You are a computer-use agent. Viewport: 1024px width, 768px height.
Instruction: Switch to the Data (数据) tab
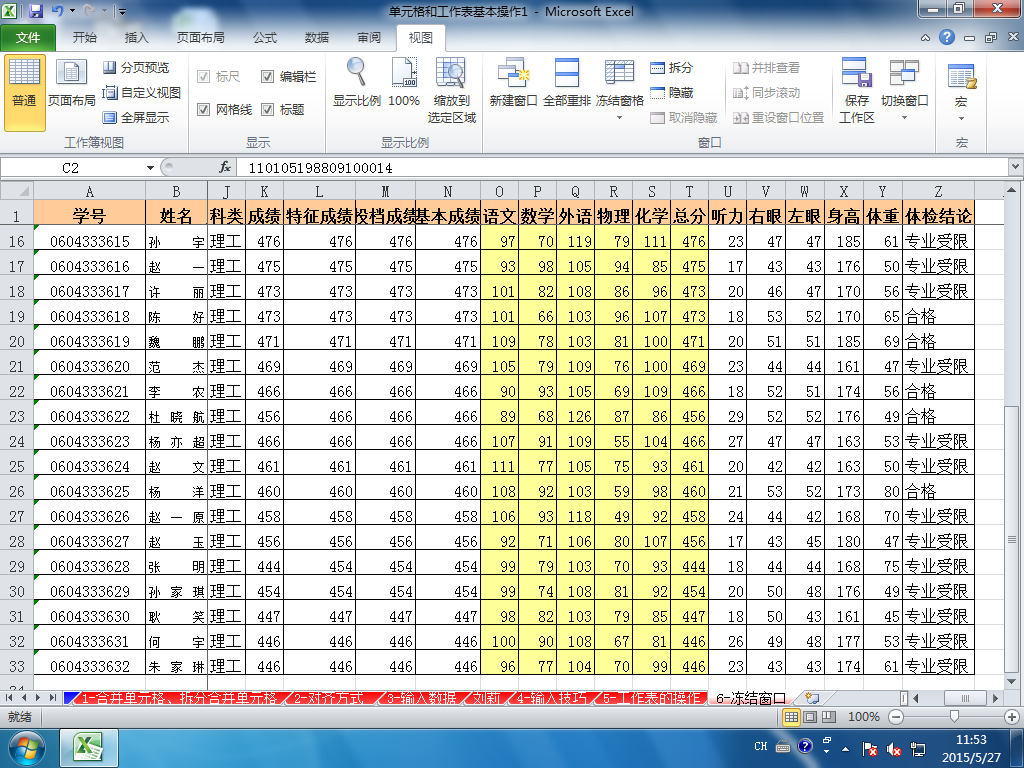coord(317,38)
